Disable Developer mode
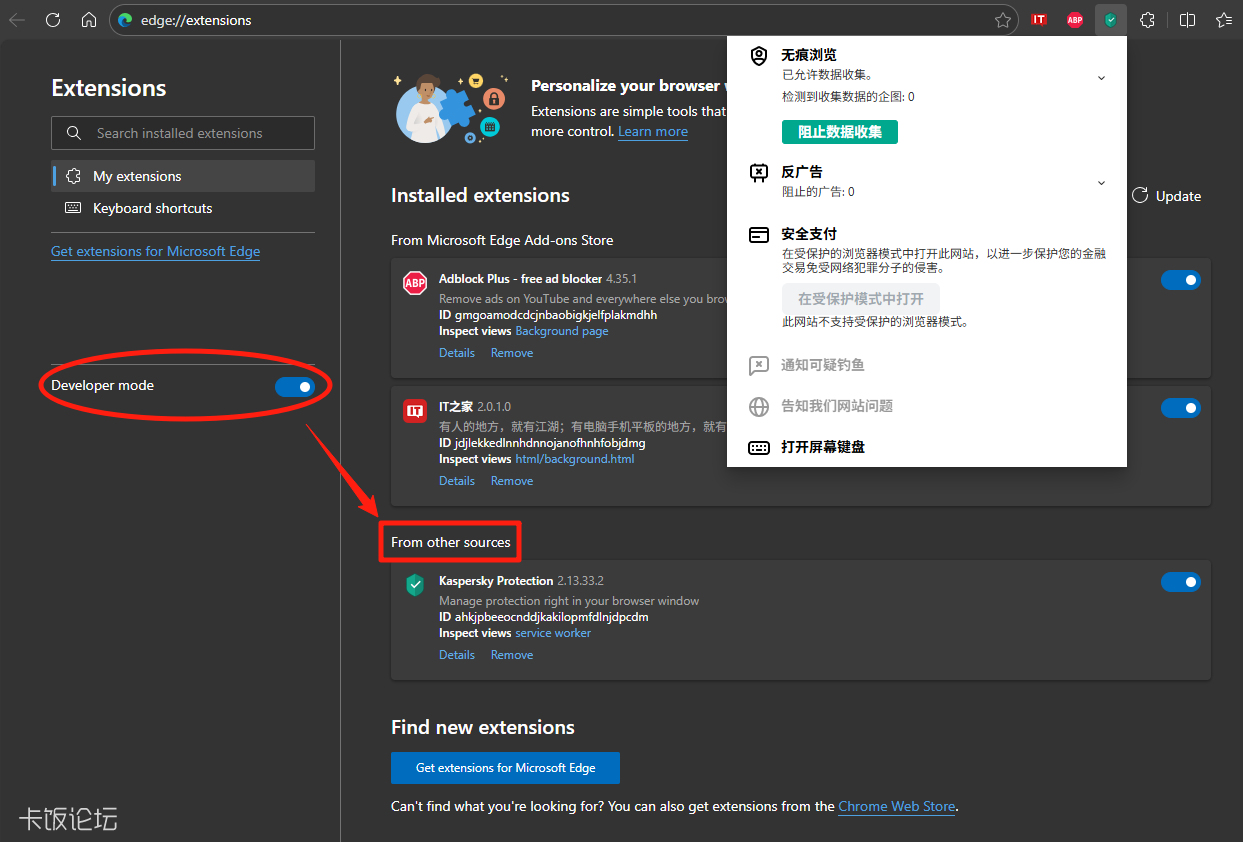 295,385
